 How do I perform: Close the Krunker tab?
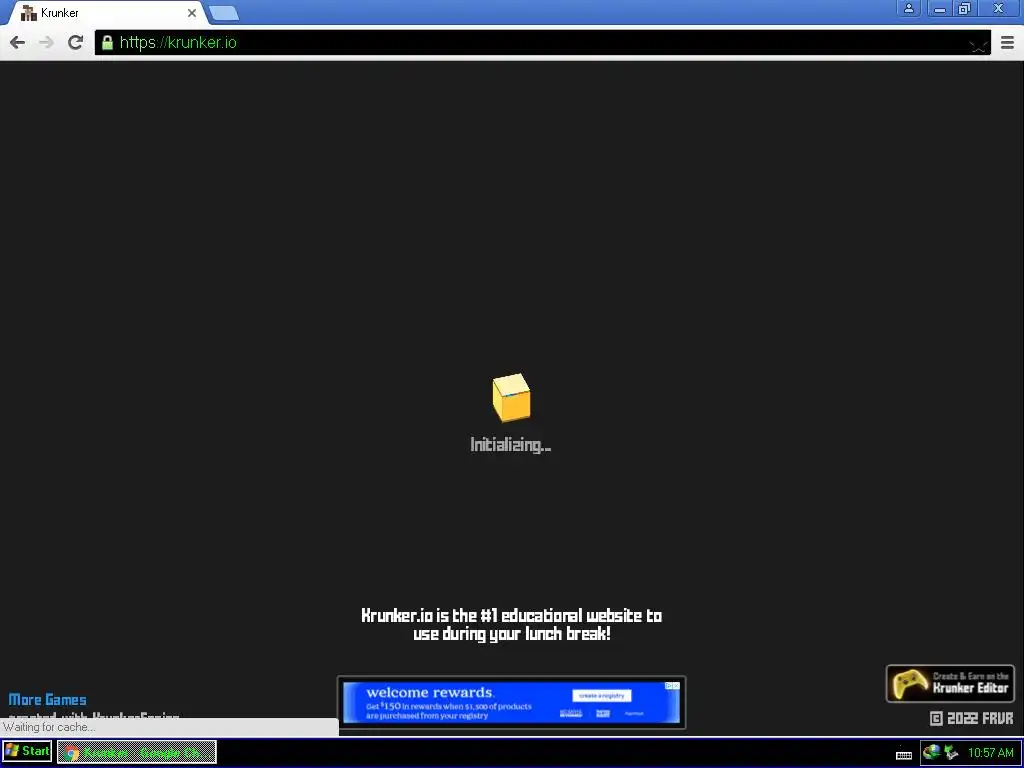(x=192, y=13)
